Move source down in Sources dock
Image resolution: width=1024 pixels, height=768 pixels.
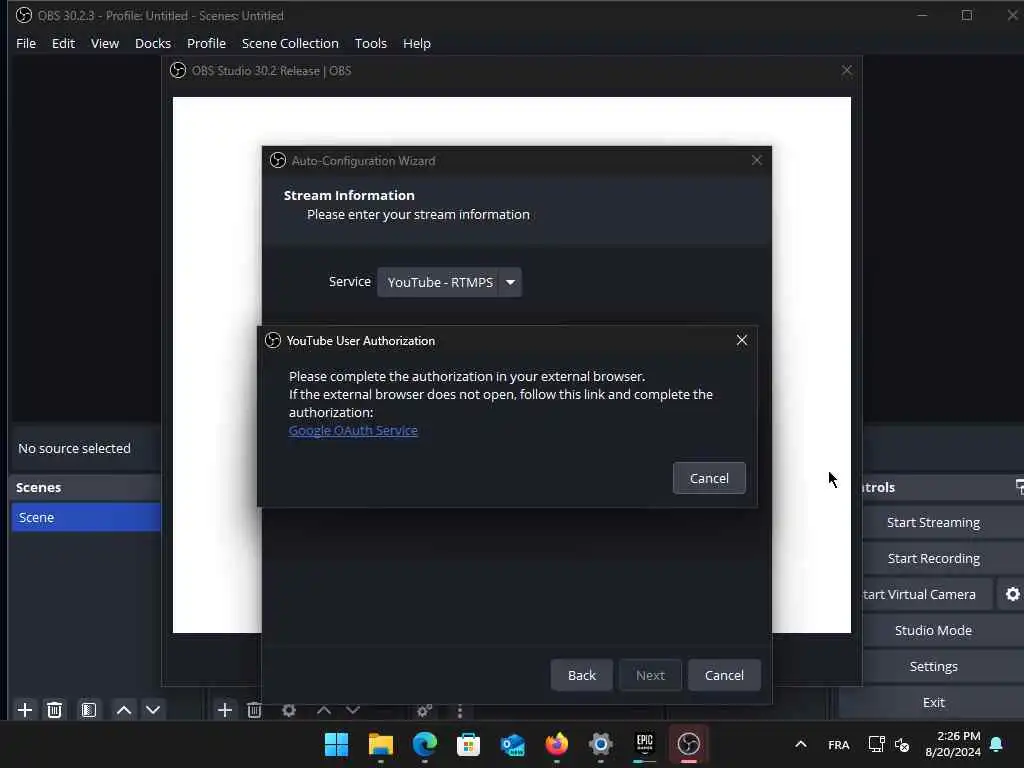tap(353, 710)
